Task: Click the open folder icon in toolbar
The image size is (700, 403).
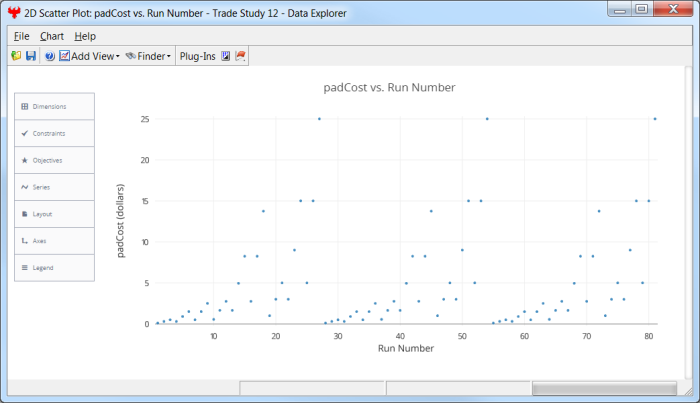Action: click(16, 56)
